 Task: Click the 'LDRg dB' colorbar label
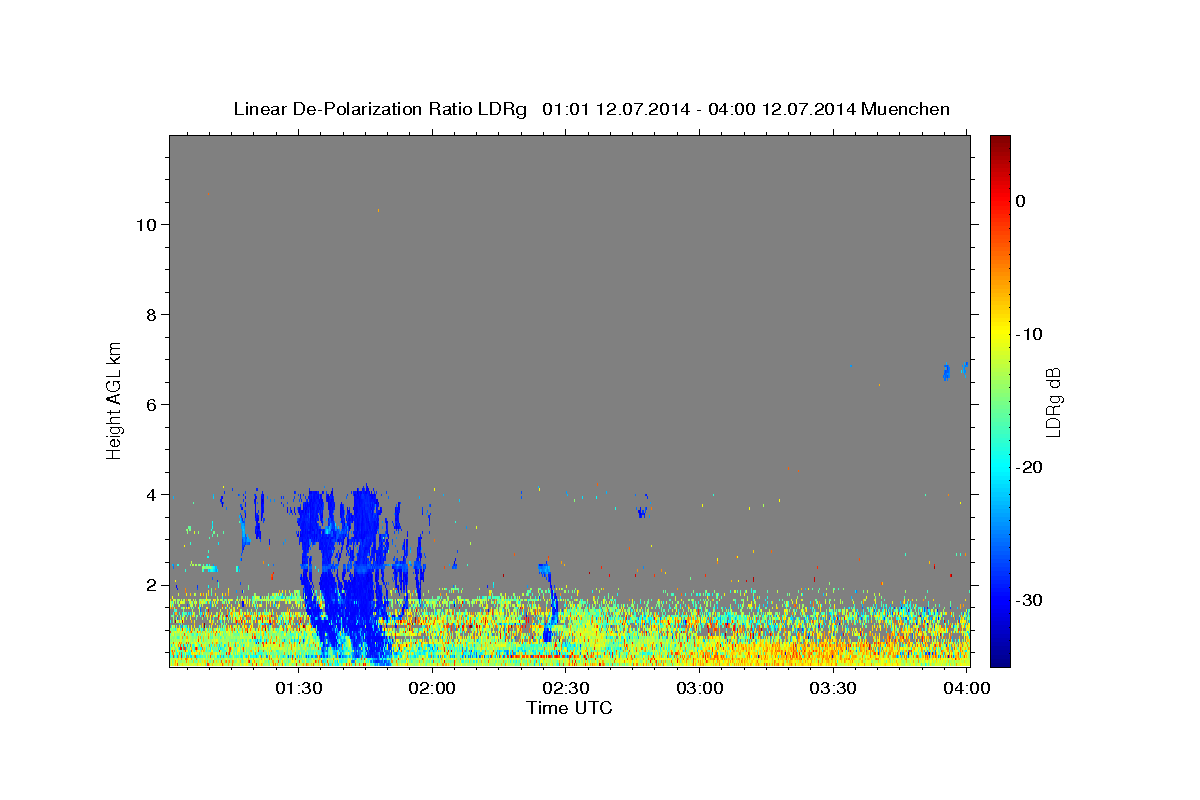tap(1052, 402)
